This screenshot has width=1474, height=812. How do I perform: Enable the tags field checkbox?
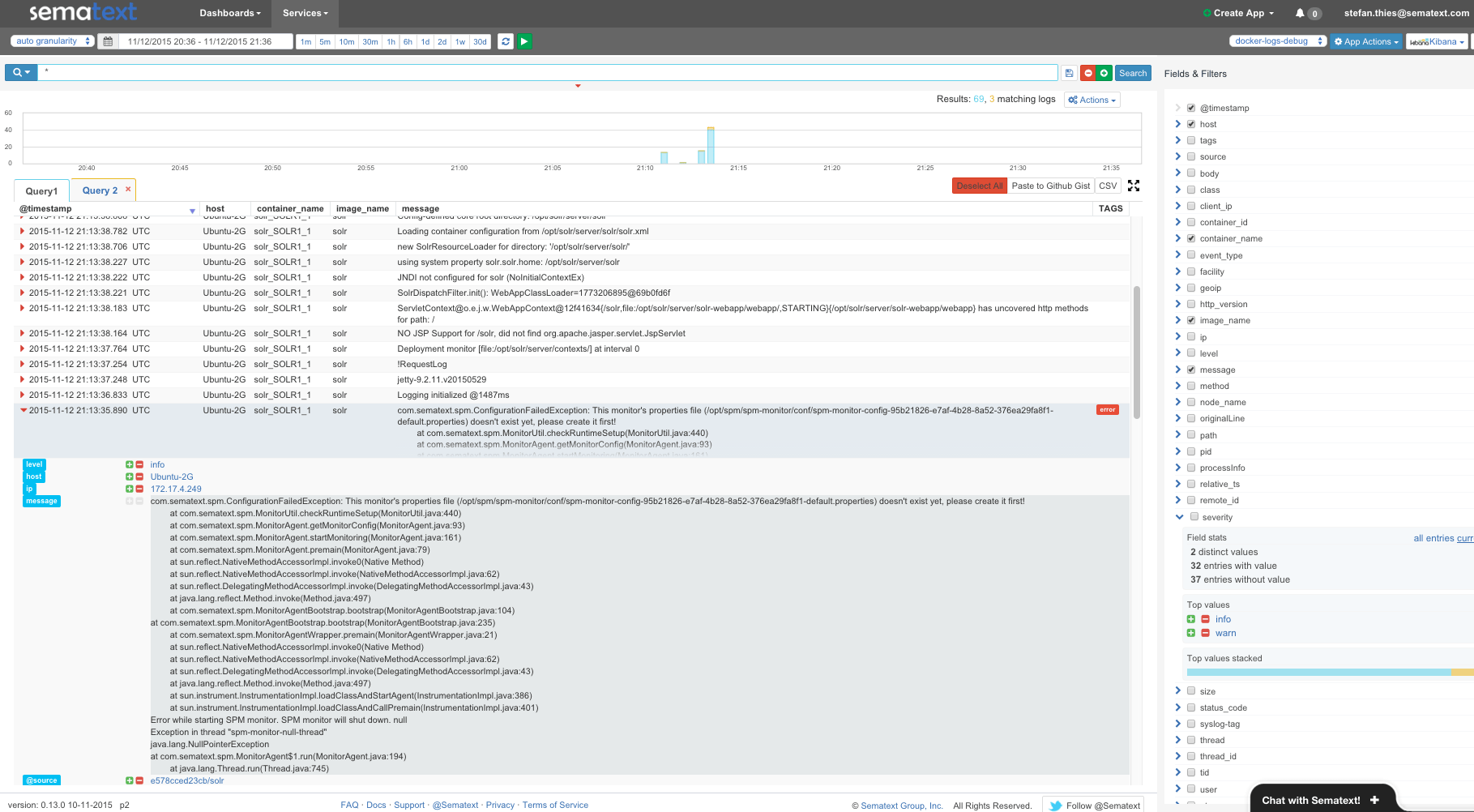1191,140
